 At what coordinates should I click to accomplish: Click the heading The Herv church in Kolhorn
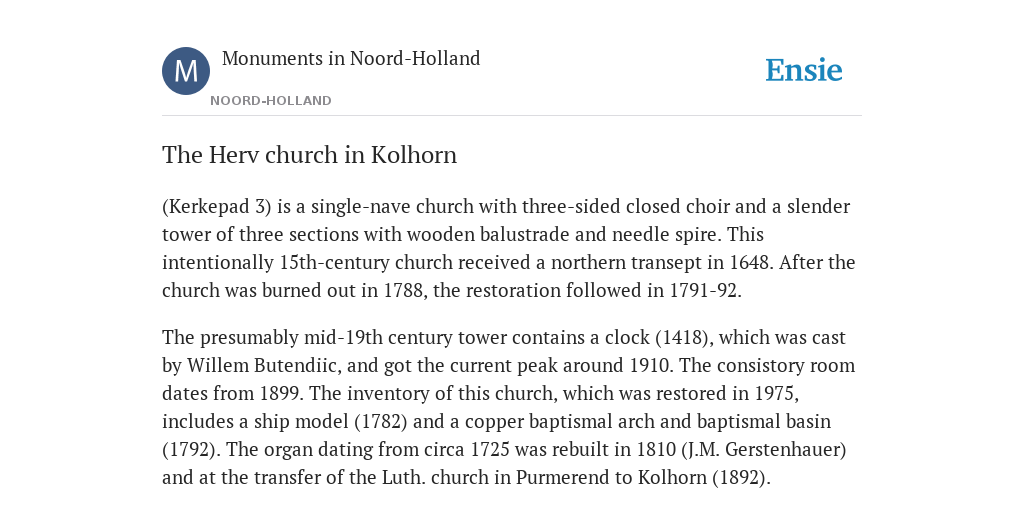coord(310,155)
